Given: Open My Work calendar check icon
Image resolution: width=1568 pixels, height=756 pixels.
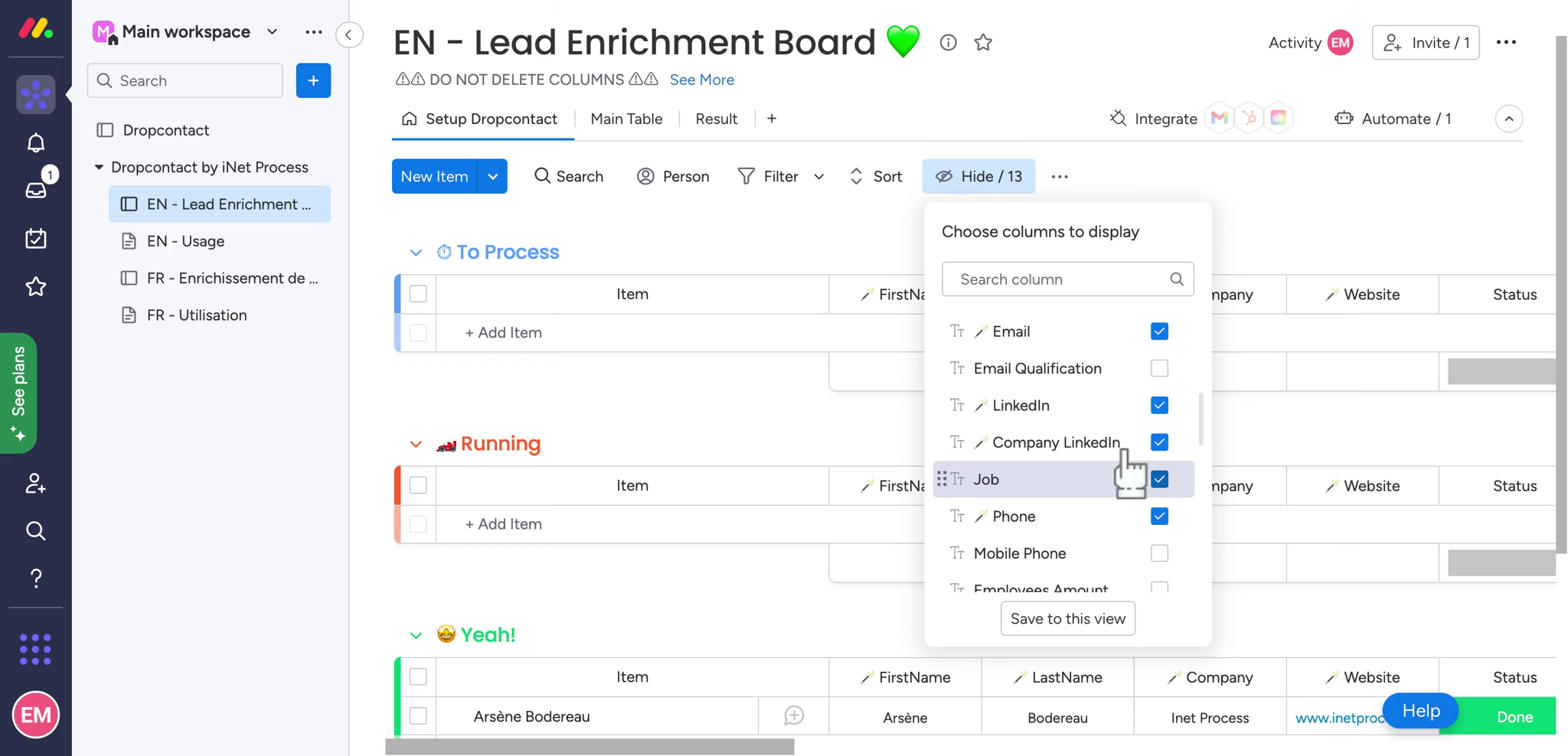Looking at the screenshot, I should point(35,238).
